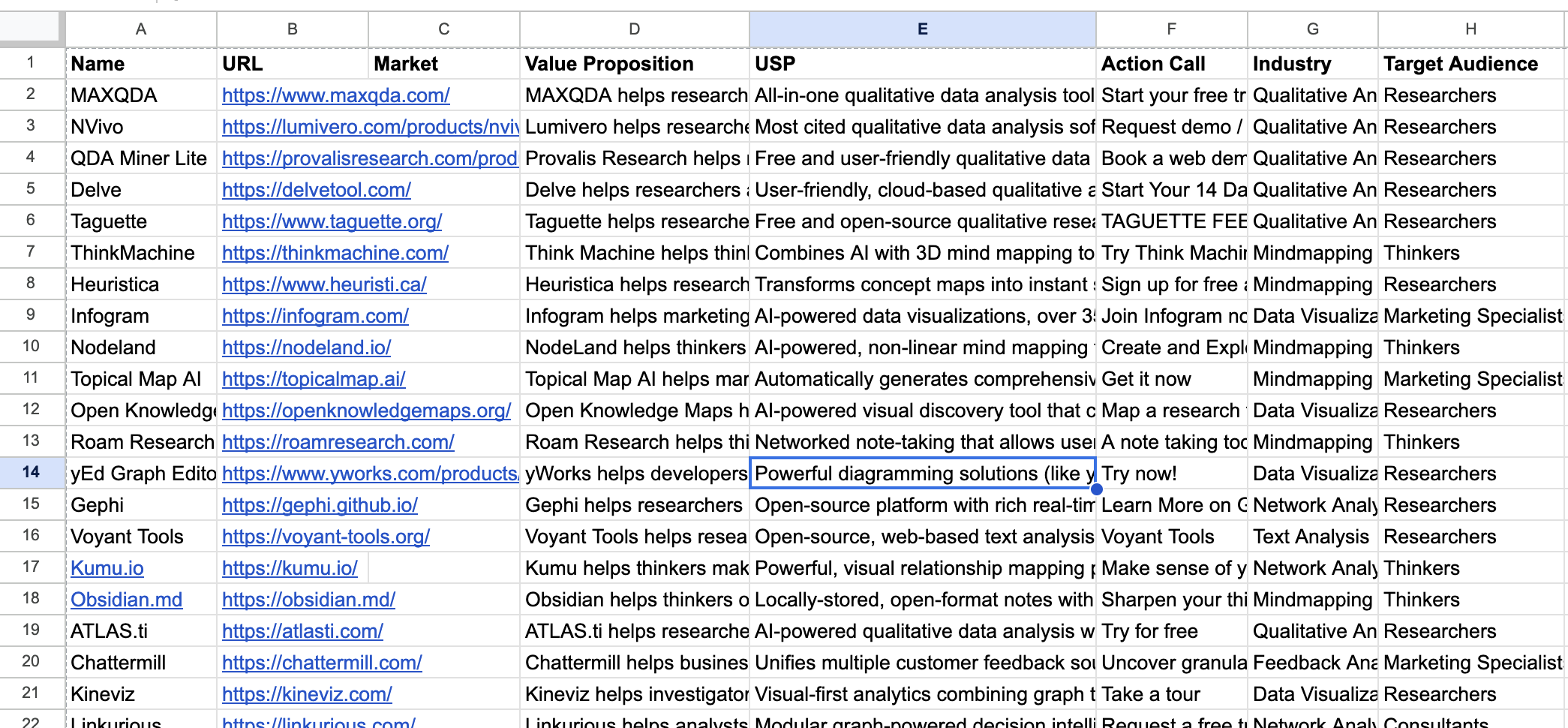Select the 'Name' header cell
The height and width of the screenshot is (728, 1568).
(x=141, y=64)
